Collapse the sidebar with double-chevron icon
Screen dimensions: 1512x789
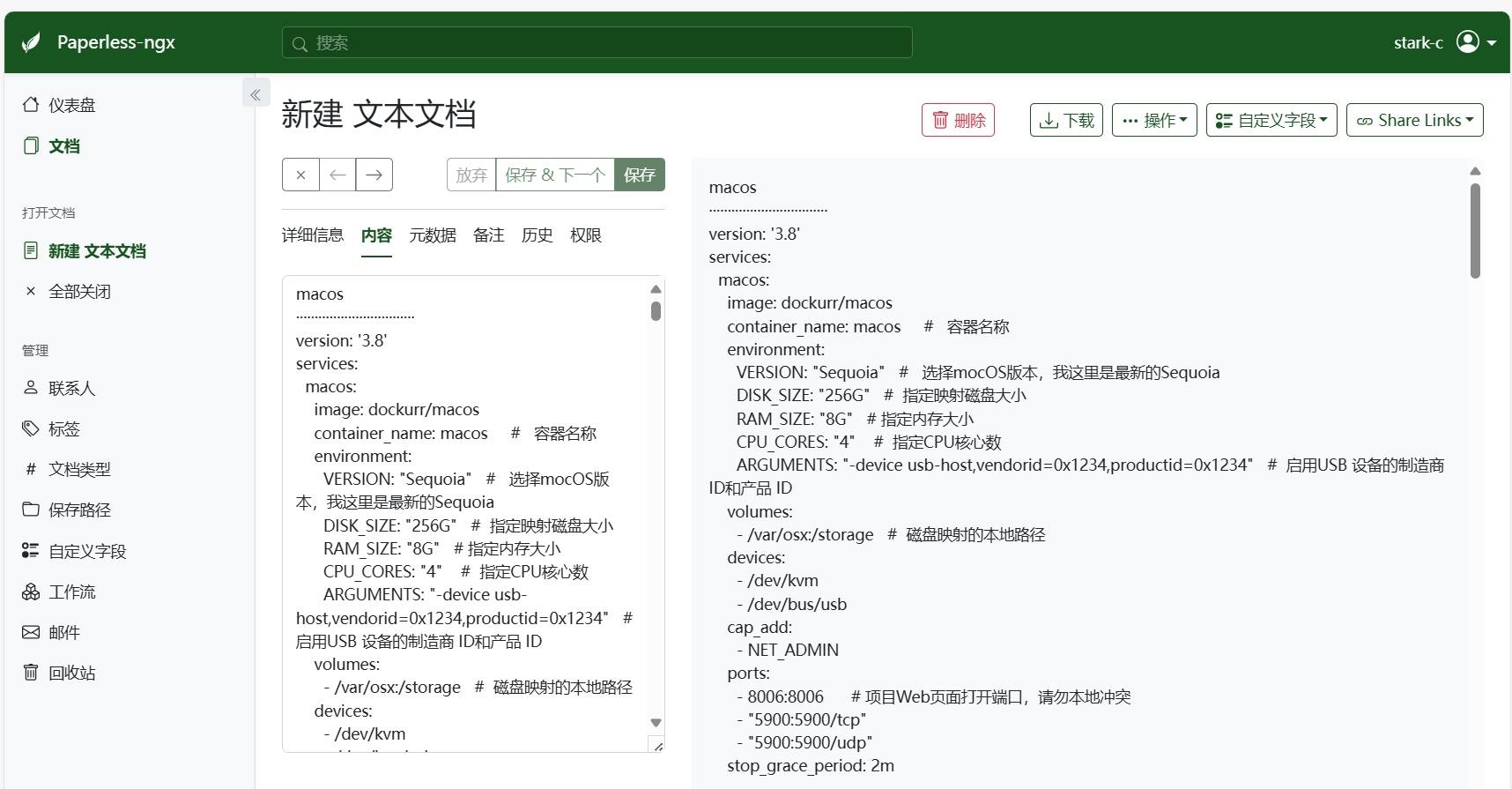256,94
